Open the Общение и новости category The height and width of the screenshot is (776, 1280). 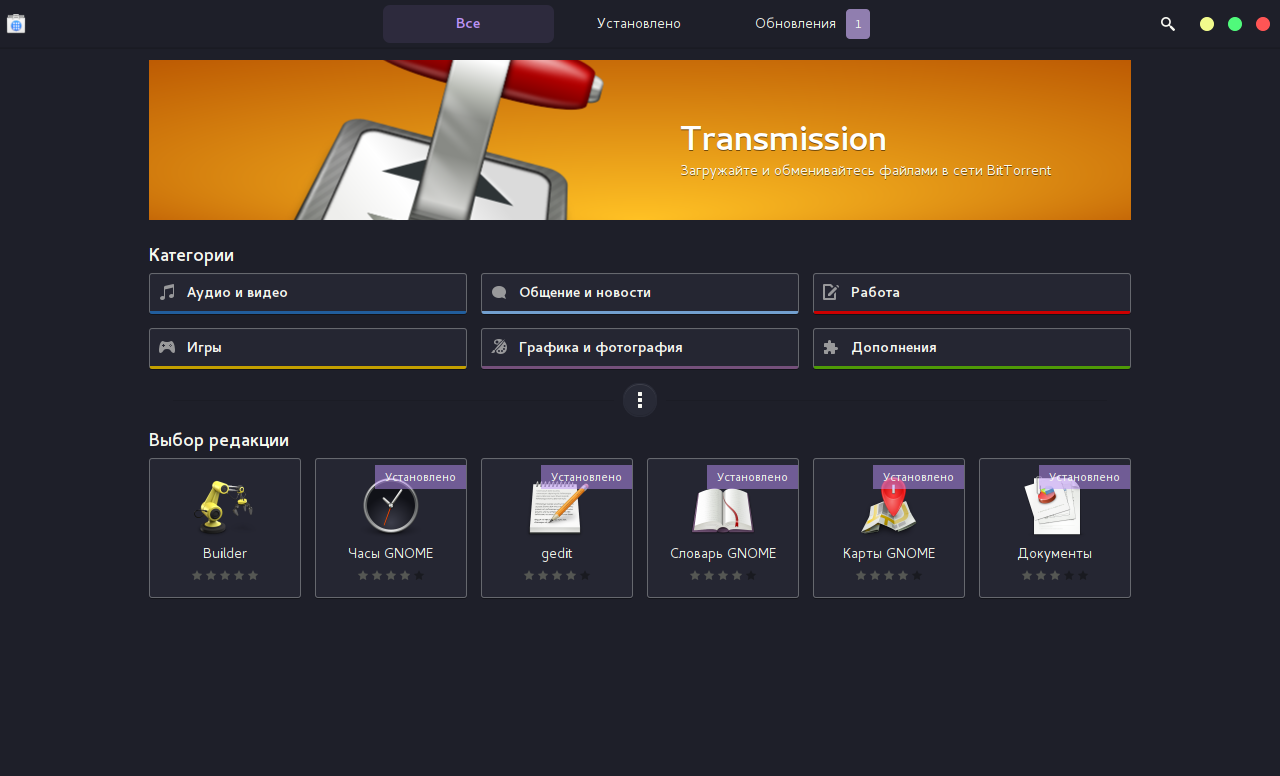(640, 293)
